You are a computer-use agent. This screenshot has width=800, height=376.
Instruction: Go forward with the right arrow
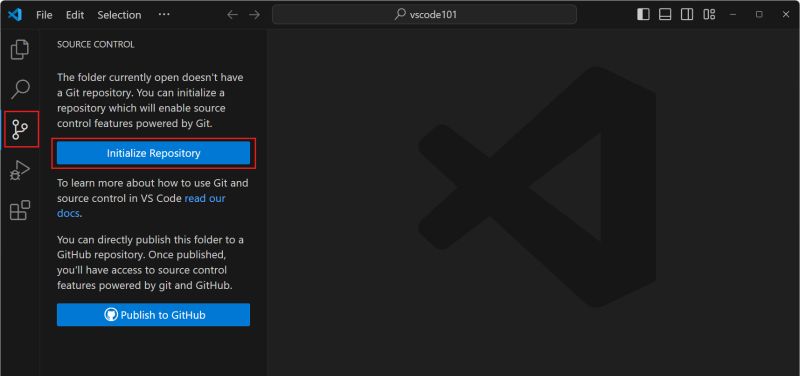[254, 15]
